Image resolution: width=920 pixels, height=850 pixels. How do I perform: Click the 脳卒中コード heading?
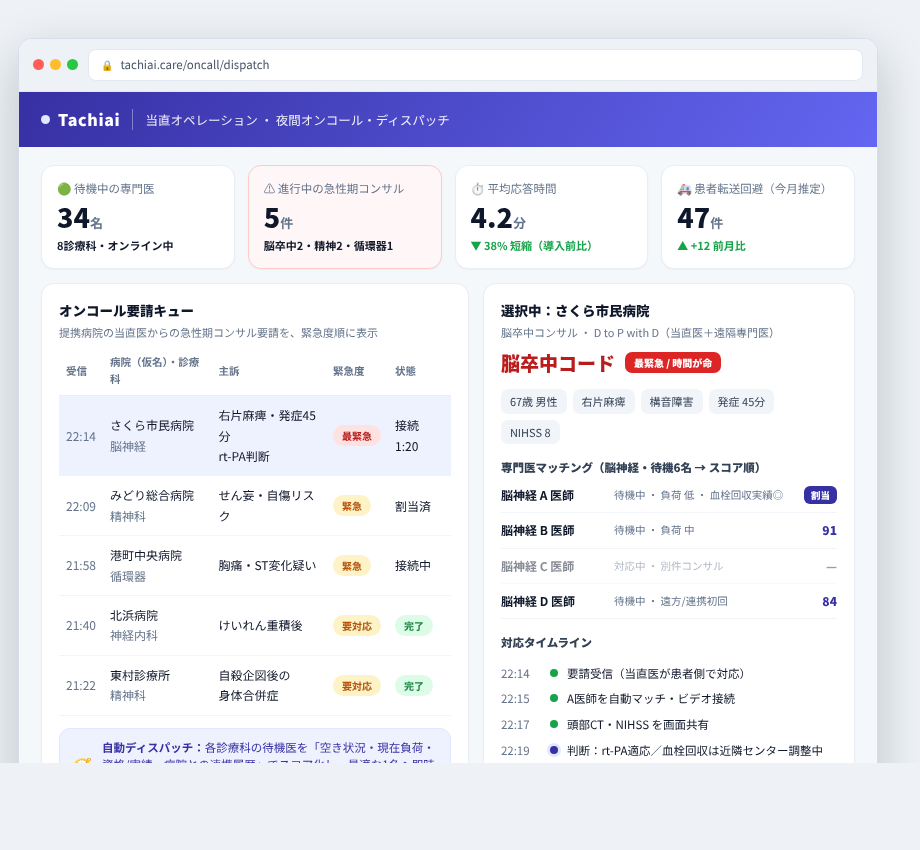coord(557,364)
